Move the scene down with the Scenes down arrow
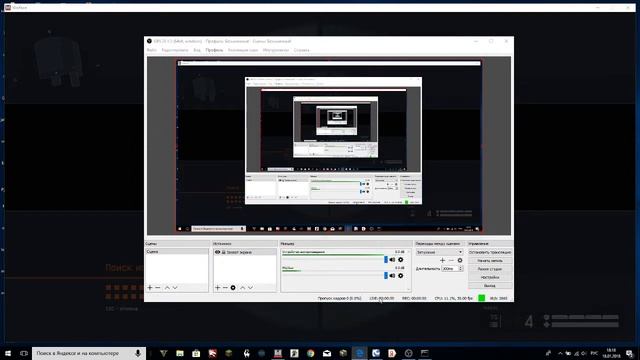This screenshot has height=360, width=640. [x=175, y=288]
